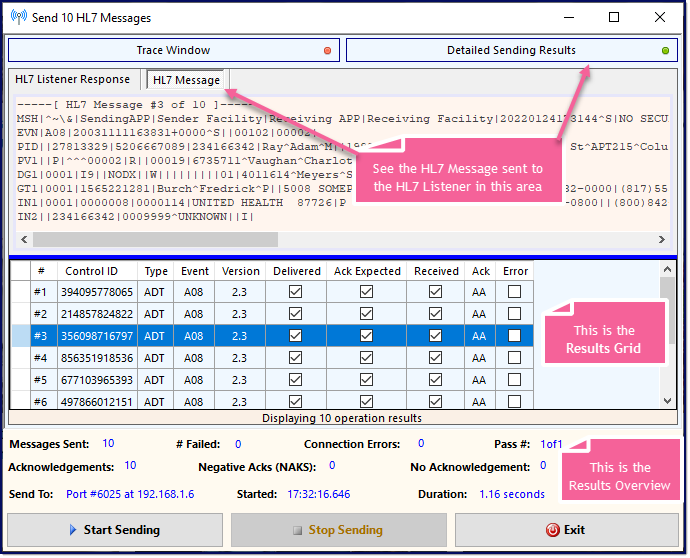The image size is (690, 558).
Task: Toggle Received checkbox in row #3
Action: tap(435, 336)
